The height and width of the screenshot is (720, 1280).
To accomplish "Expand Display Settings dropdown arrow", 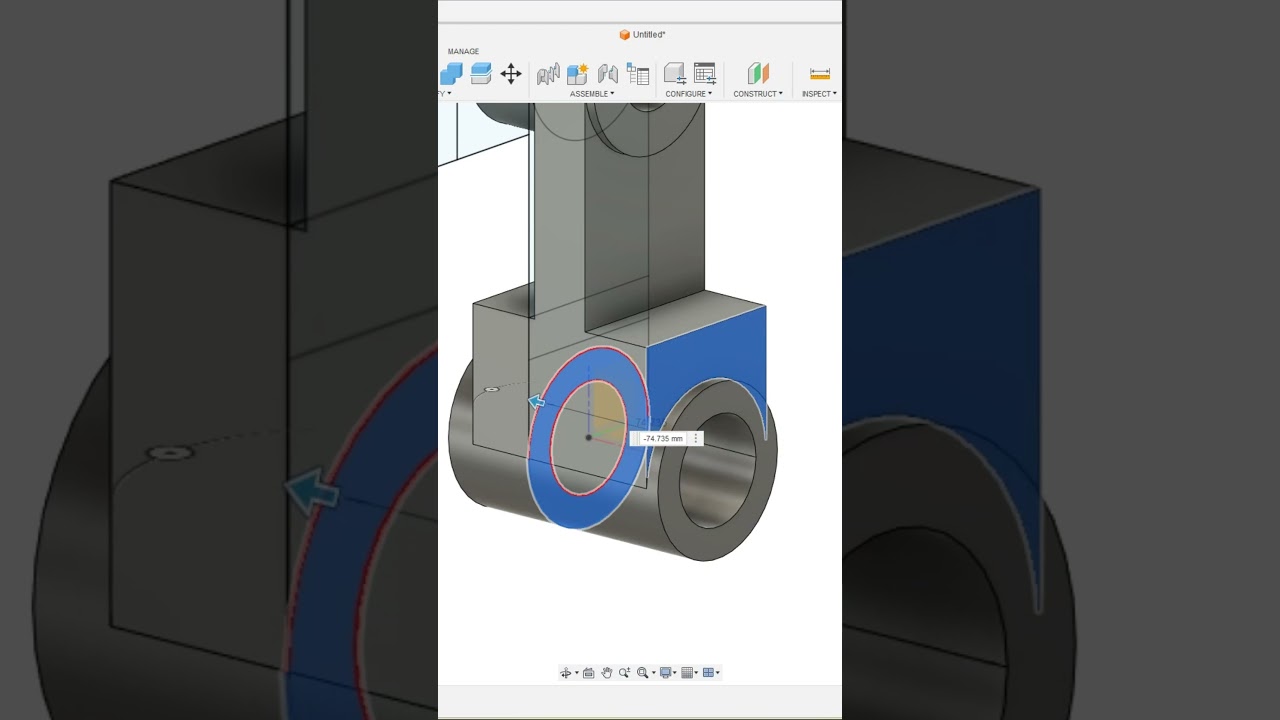I will click(x=675, y=673).
